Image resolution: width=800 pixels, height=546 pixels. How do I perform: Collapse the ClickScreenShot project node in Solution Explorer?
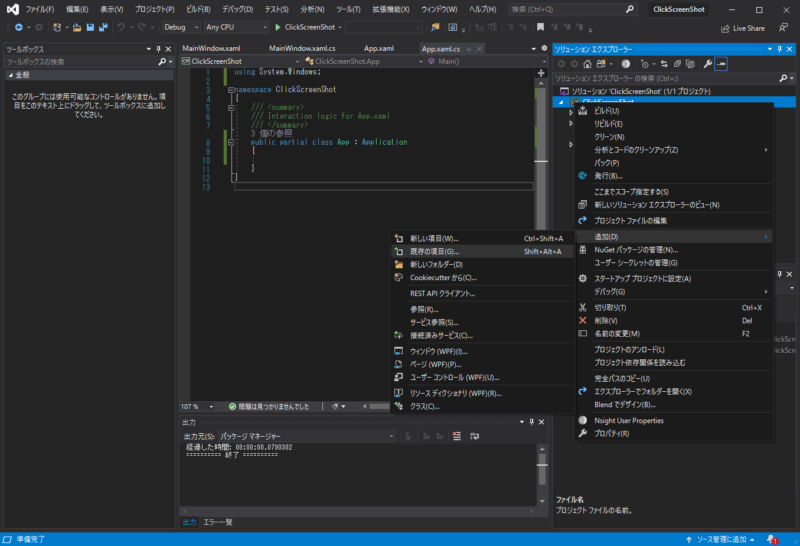point(561,102)
